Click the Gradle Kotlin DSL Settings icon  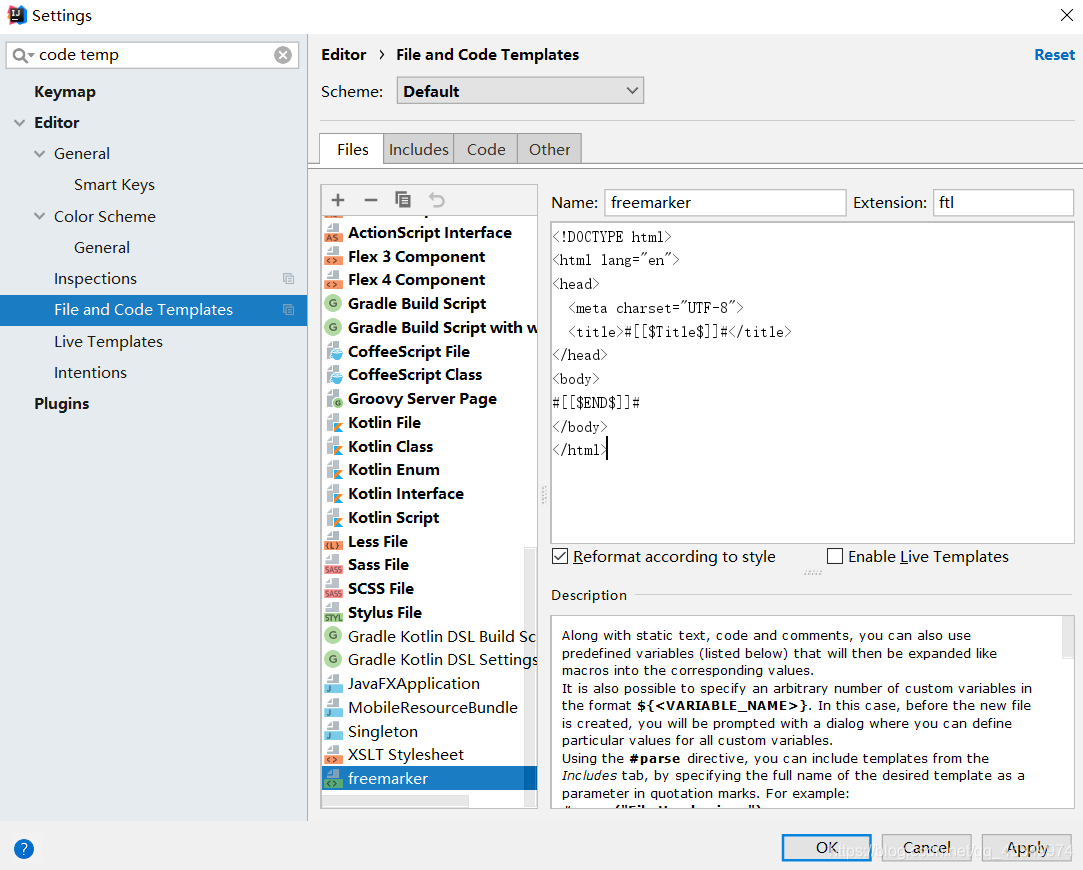tap(334, 659)
